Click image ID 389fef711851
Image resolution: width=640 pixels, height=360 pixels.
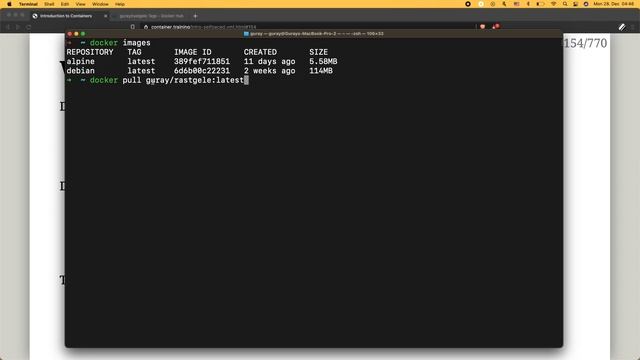pyautogui.click(x=202, y=62)
